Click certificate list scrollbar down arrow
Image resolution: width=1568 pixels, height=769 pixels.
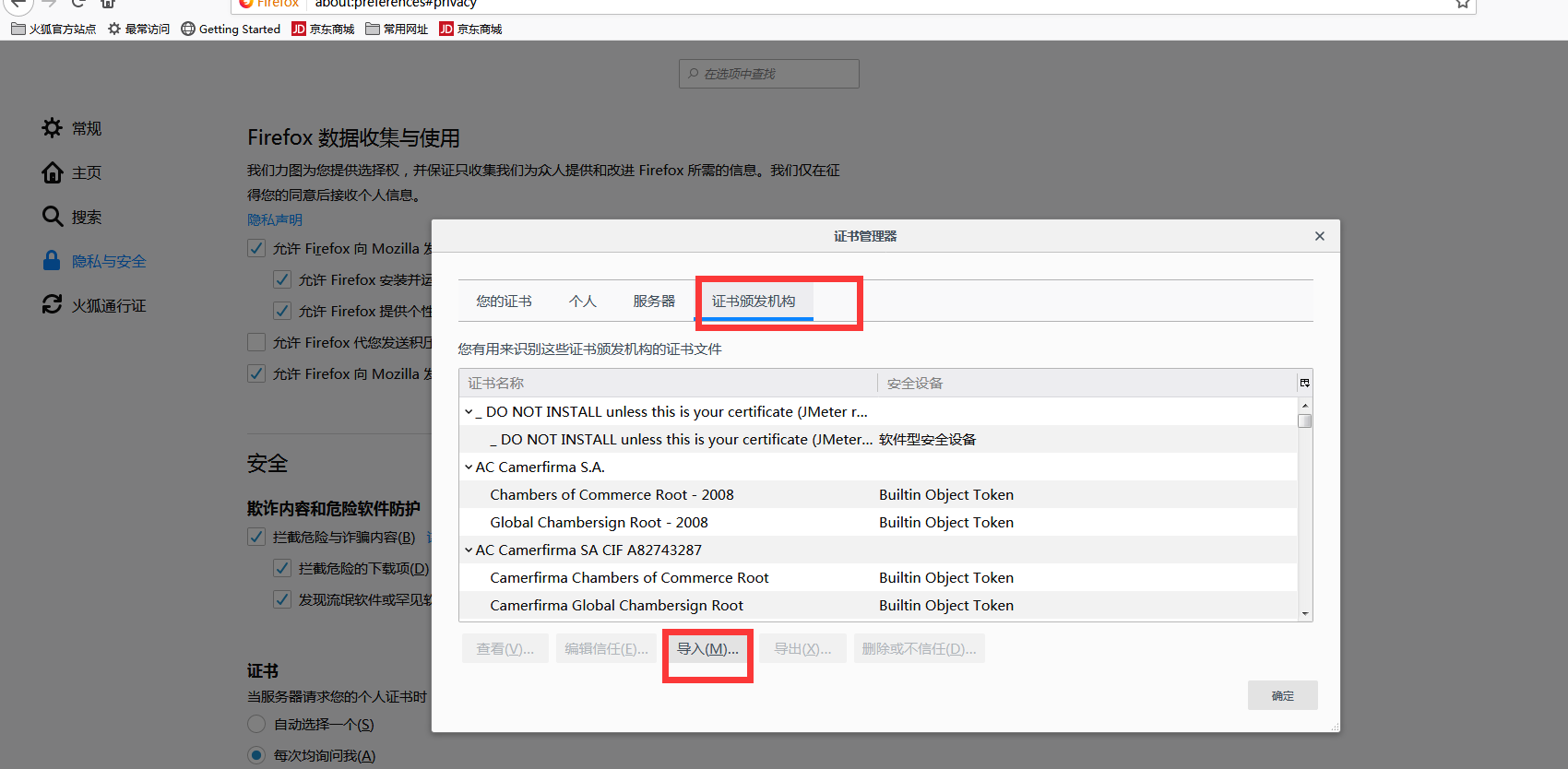[1305, 613]
